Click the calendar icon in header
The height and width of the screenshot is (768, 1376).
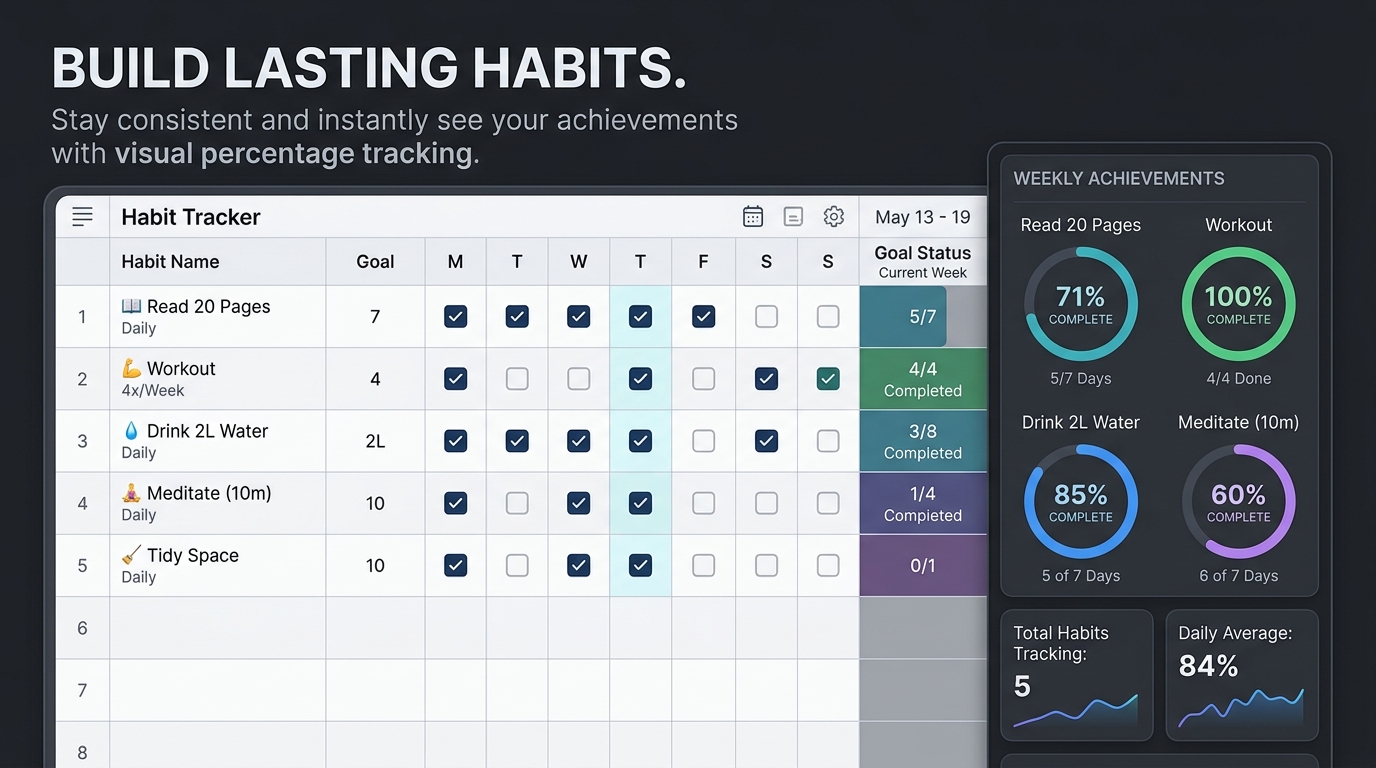click(x=753, y=217)
